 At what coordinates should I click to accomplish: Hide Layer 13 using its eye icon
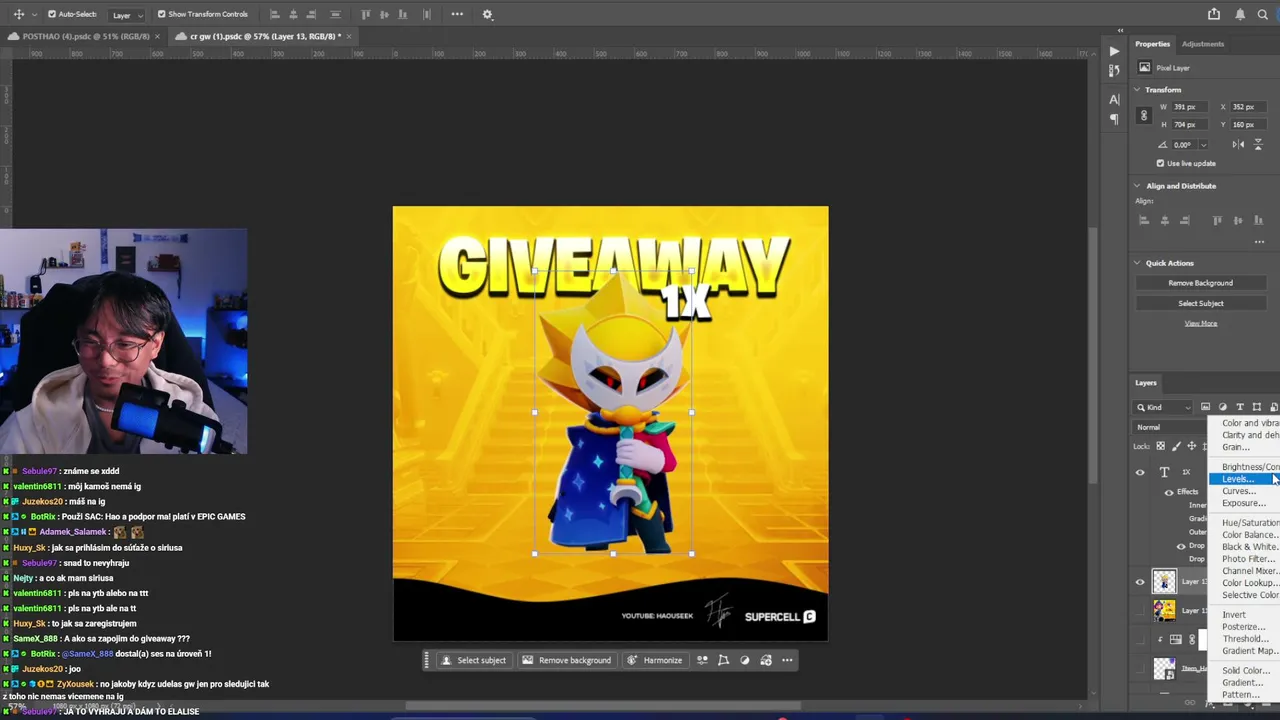click(x=1140, y=582)
